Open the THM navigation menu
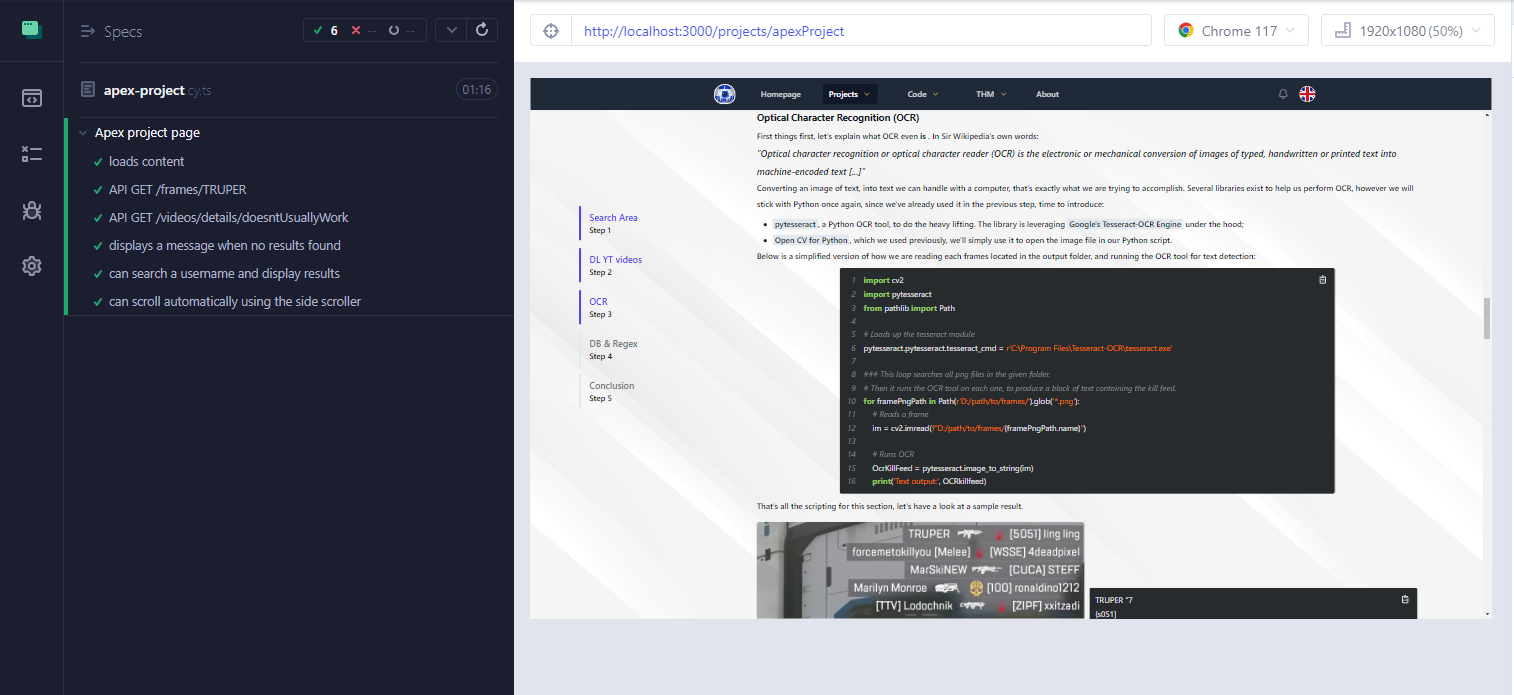Viewport: 1514px width, 695px height. [x=990, y=94]
